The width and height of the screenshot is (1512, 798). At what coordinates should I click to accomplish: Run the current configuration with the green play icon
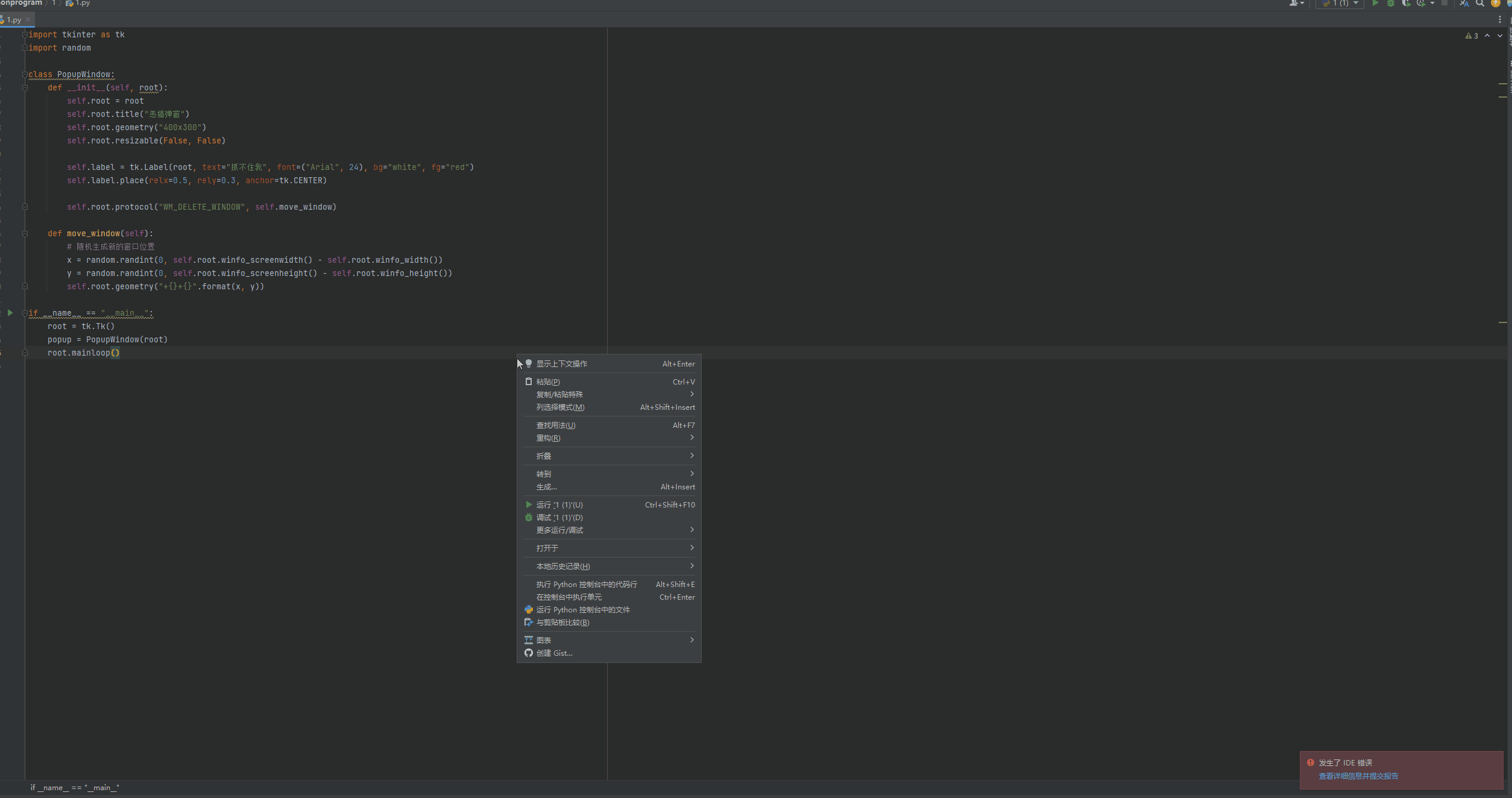[x=1375, y=3]
